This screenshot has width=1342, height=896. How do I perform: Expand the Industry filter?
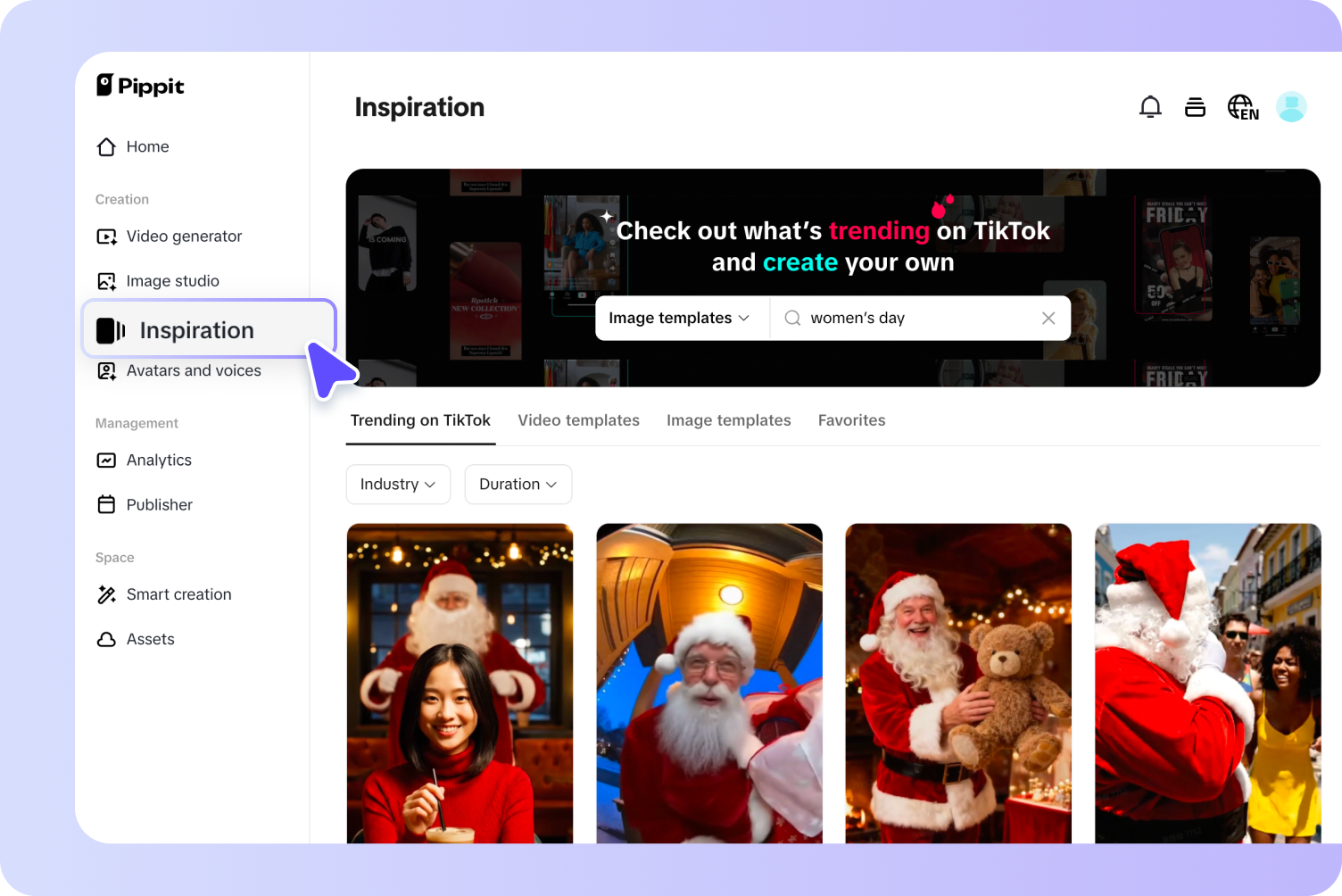click(398, 484)
